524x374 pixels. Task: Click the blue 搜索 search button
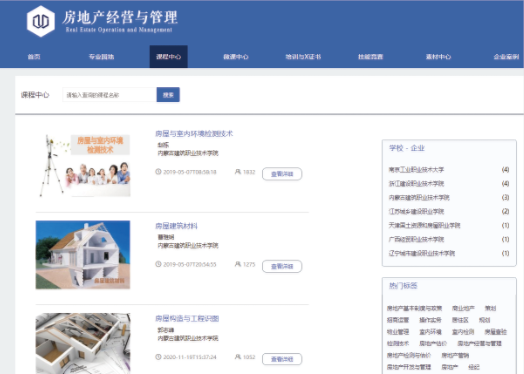click(168, 95)
